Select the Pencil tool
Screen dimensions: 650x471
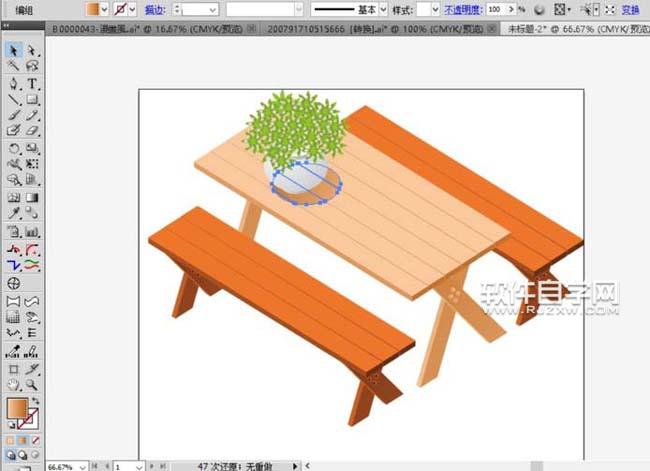(32, 115)
